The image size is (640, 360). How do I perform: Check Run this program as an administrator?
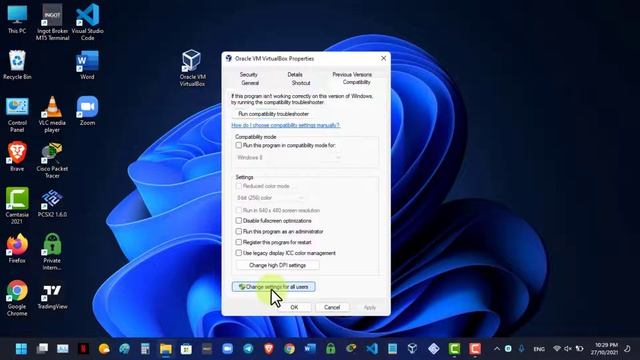point(239,231)
